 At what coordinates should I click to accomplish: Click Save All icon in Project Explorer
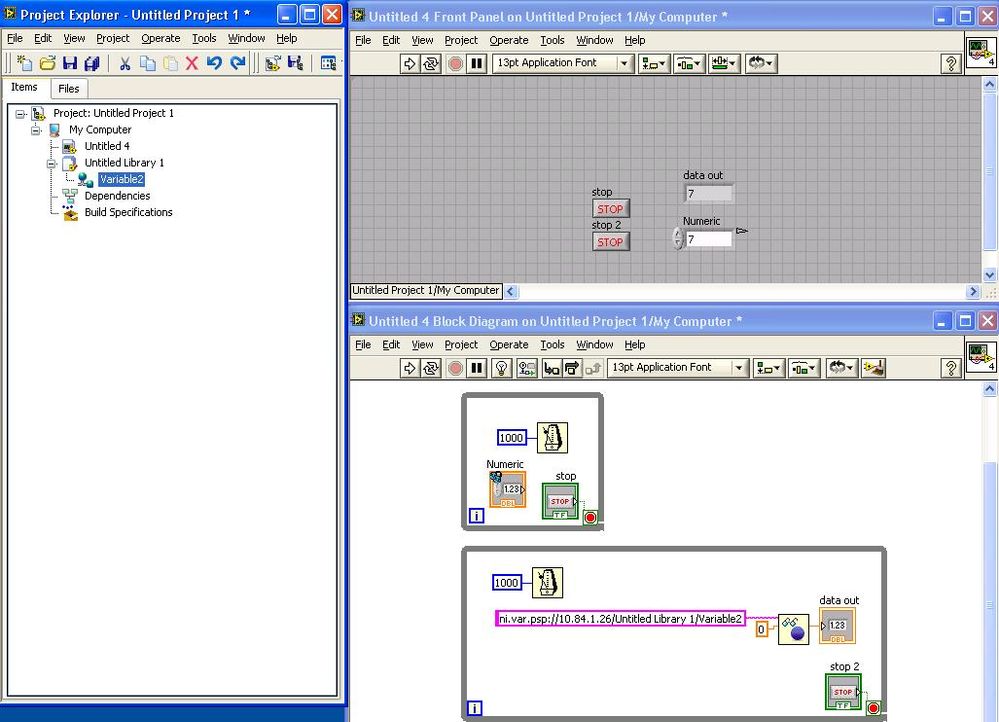[92, 63]
